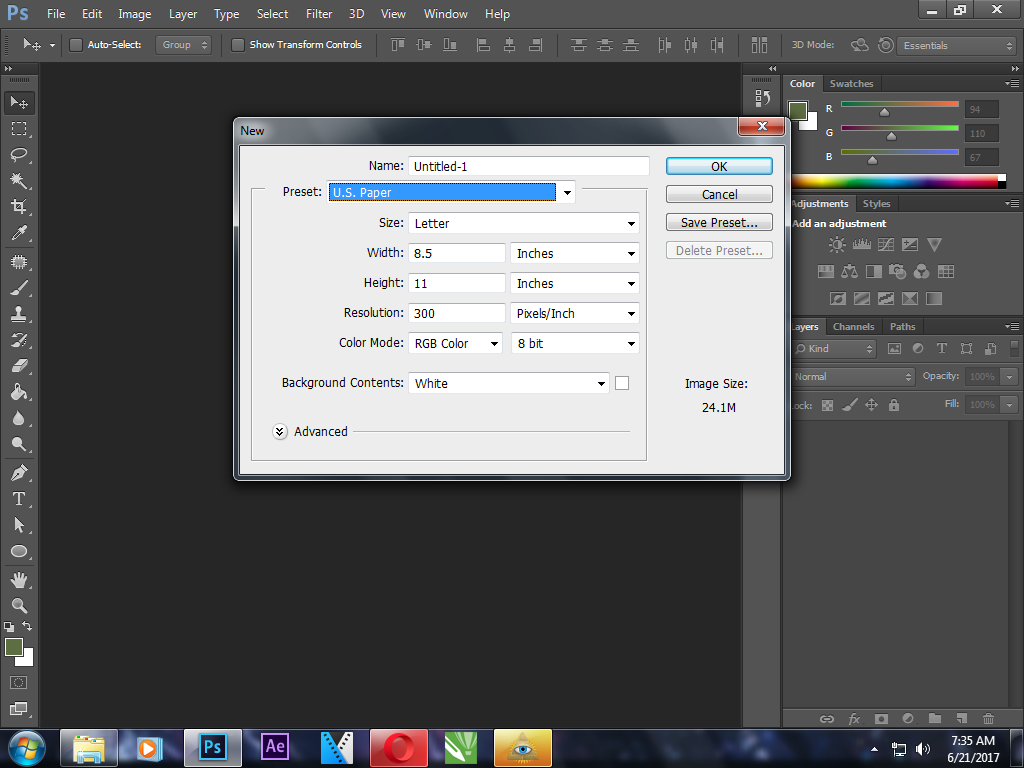
Task: Open Resolution units dropdown Pixels/Inch
Action: pyautogui.click(x=574, y=313)
